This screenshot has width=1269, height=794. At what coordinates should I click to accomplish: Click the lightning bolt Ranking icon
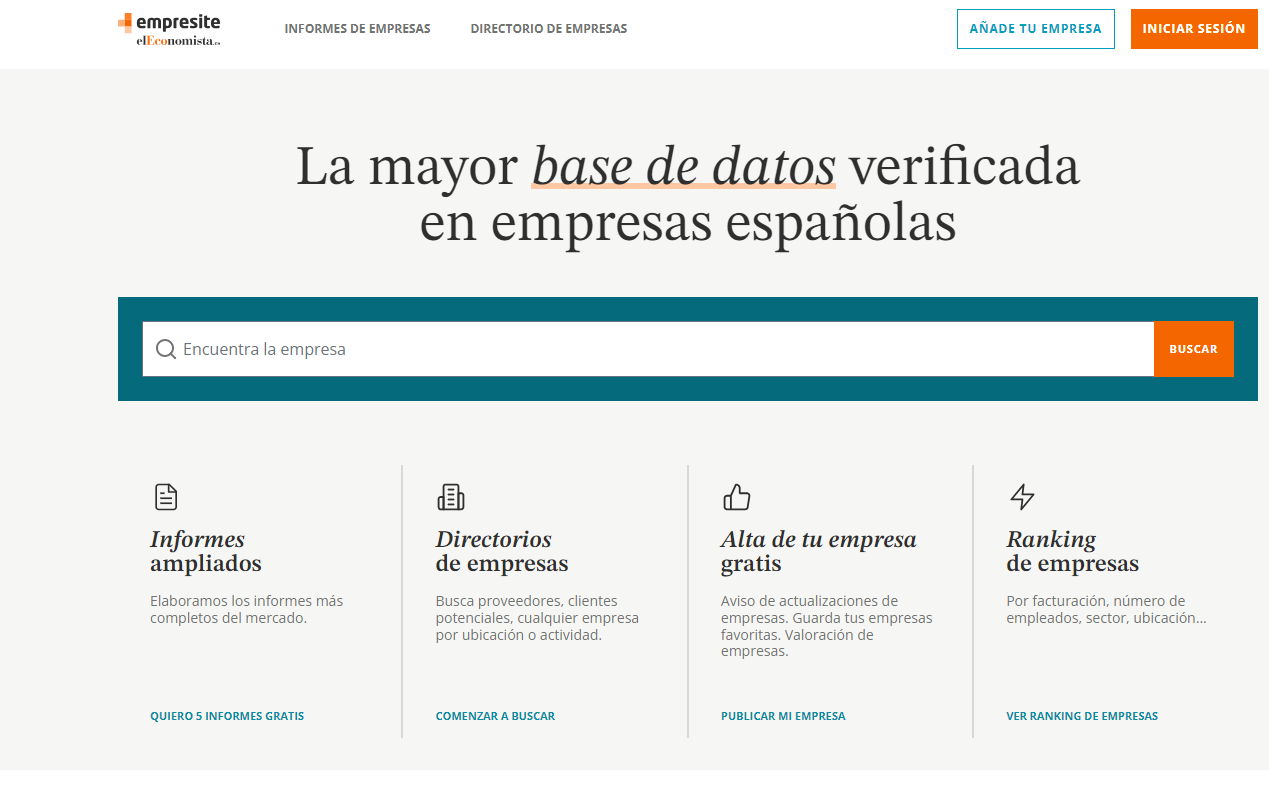point(1021,497)
